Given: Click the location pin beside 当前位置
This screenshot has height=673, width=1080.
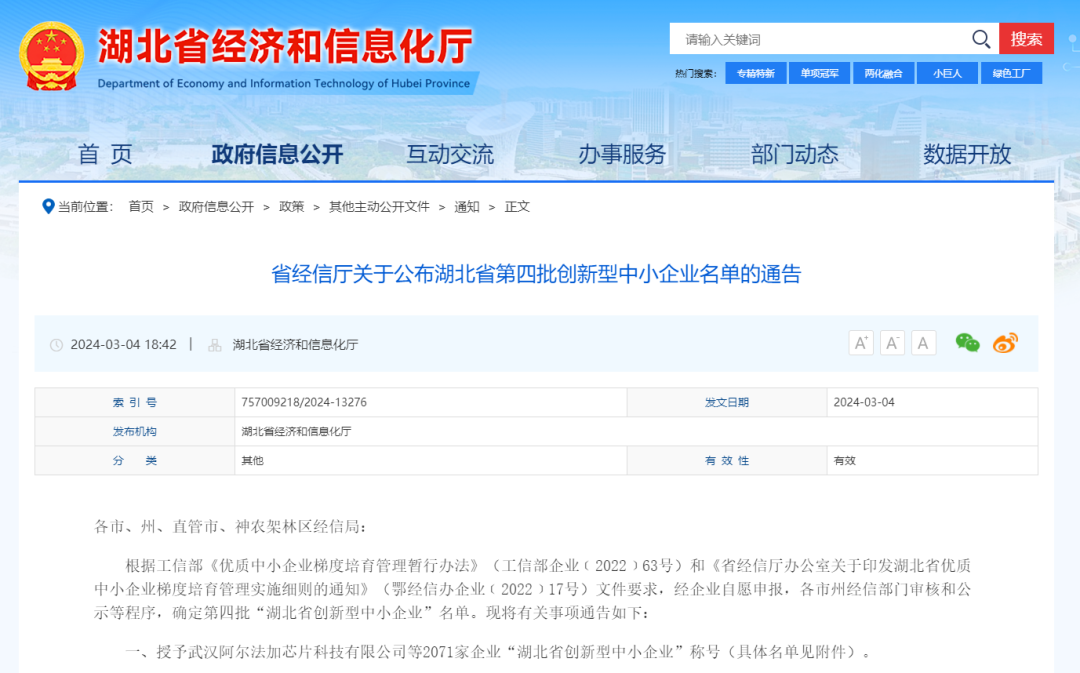Looking at the screenshot, I should (x=47, y=207).
